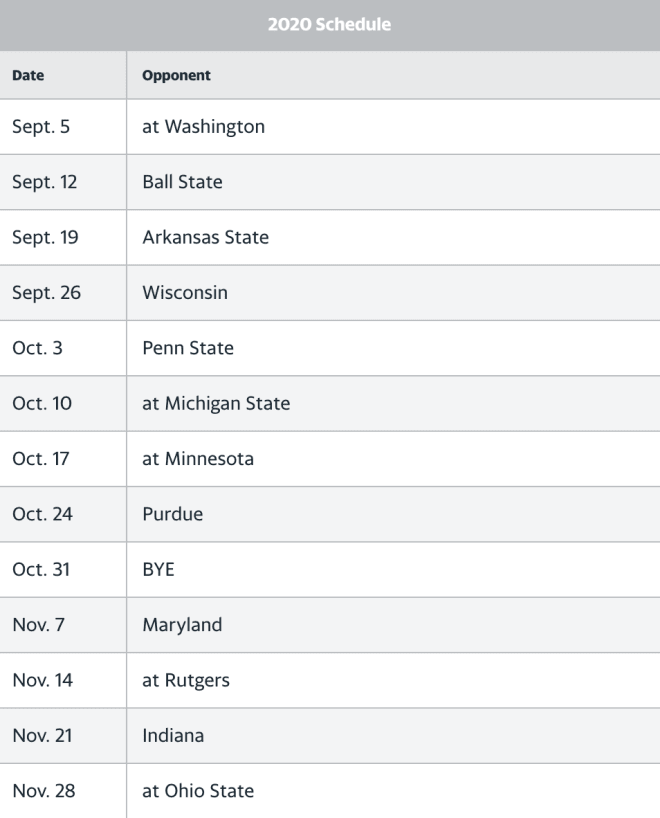Select the at Rutgers opponent entry
The image size is (660, 818).
coord(186,680)
